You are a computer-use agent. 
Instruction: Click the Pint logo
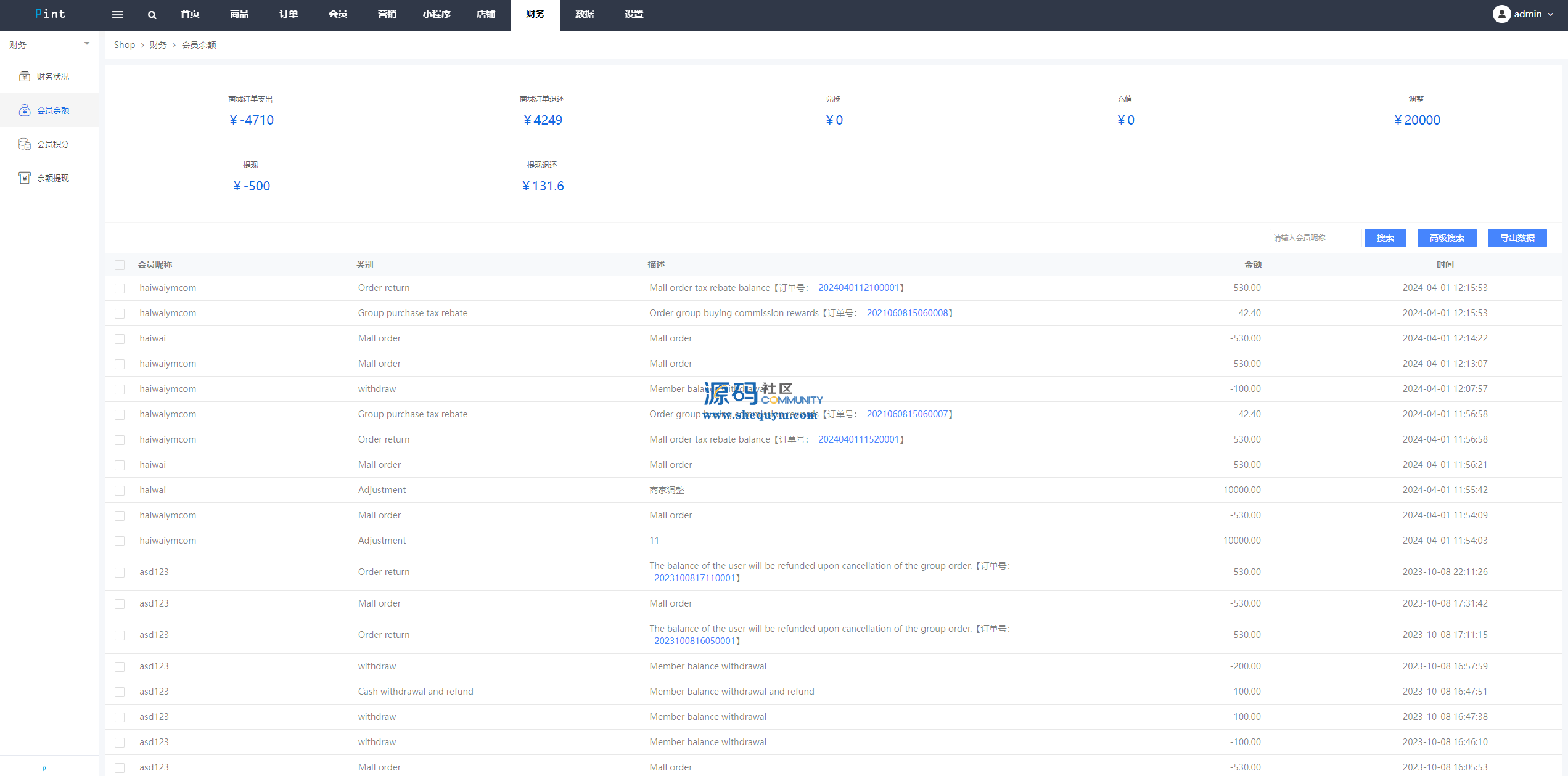point(50,14)
